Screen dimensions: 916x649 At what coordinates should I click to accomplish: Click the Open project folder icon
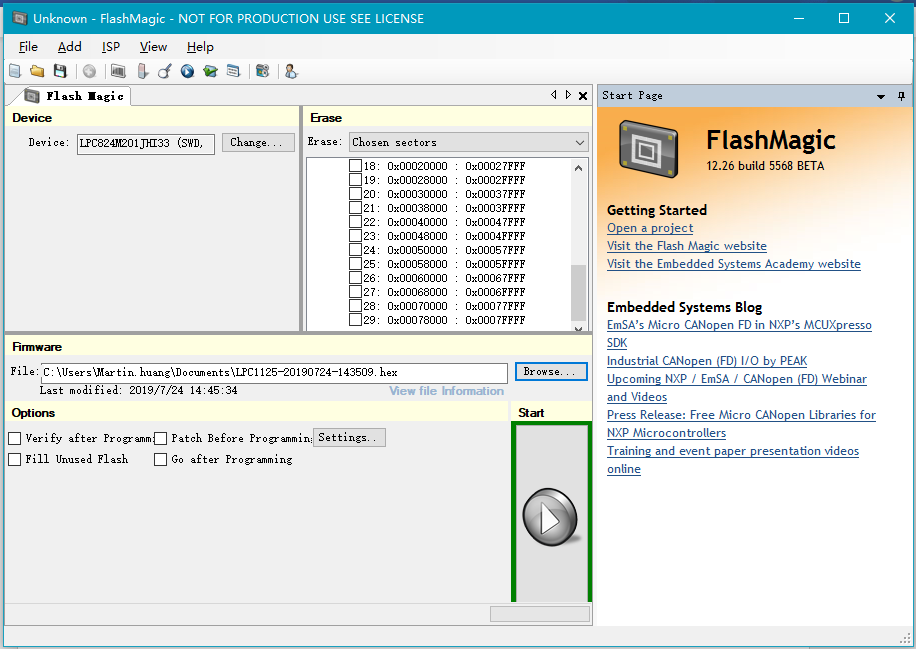point(37,71)
